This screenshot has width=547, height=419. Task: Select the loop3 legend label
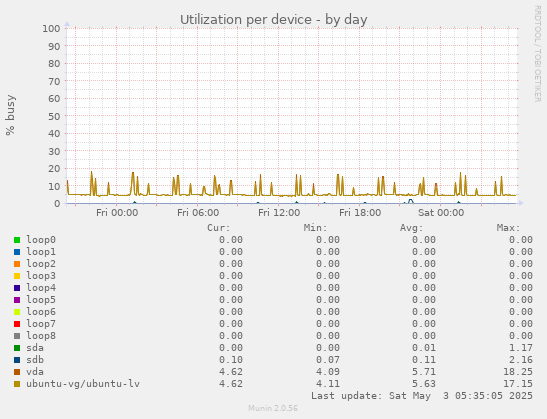[41, 276]
